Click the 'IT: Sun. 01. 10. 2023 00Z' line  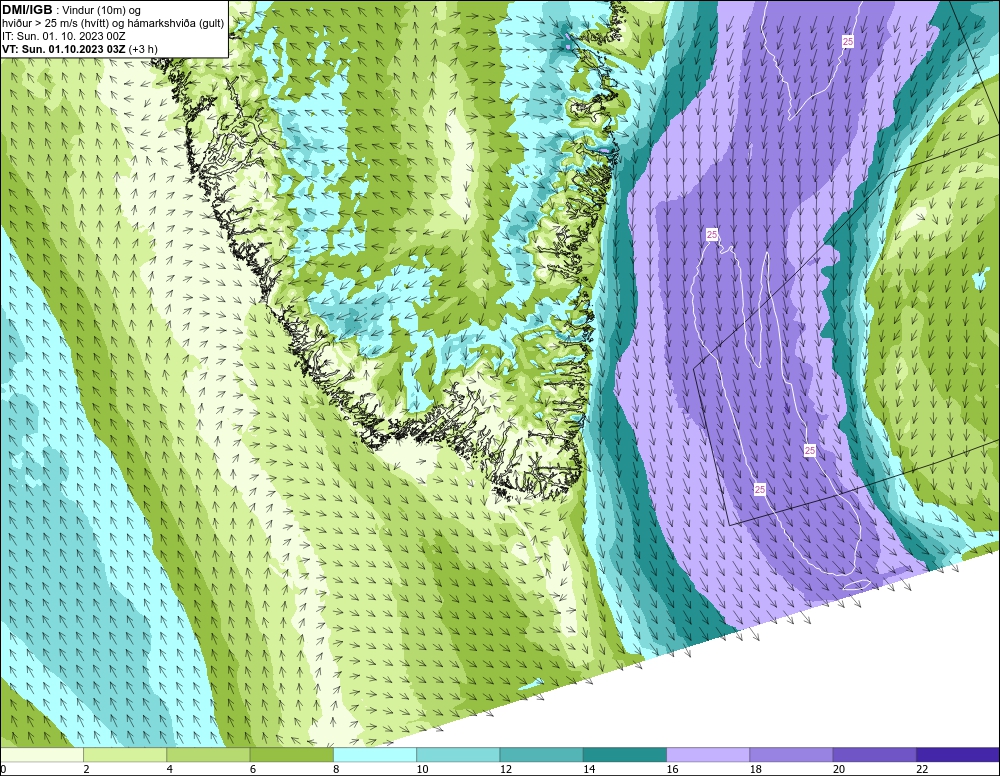[x=64, y=36]
